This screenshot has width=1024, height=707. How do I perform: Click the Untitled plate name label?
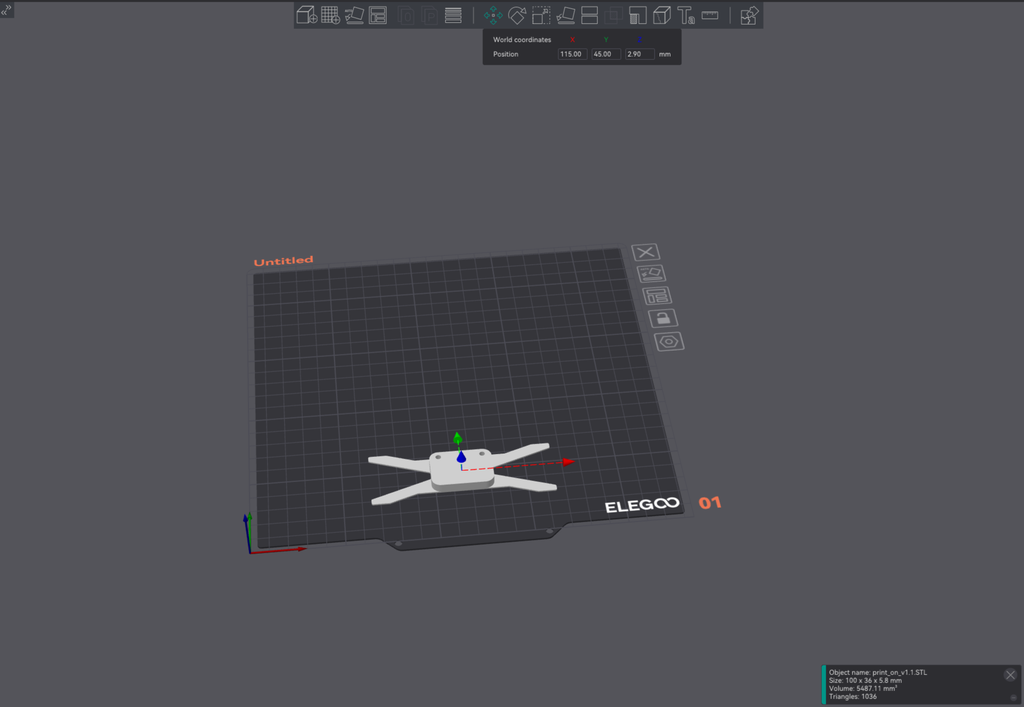(283, 261)
